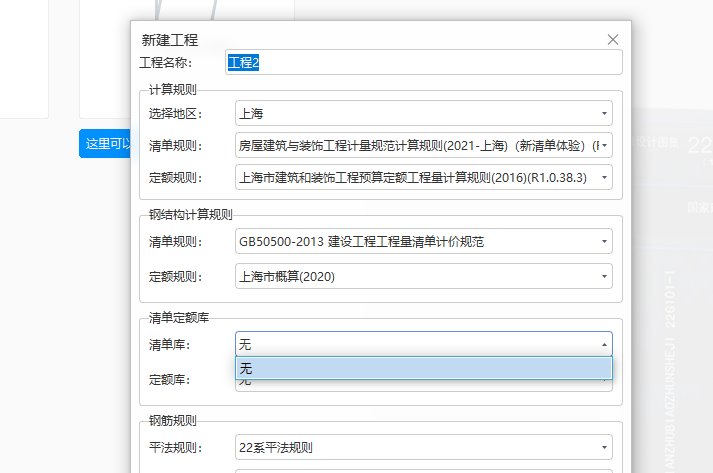
Task: Open the 22系平法规则 dropdown
Action: 424,447
